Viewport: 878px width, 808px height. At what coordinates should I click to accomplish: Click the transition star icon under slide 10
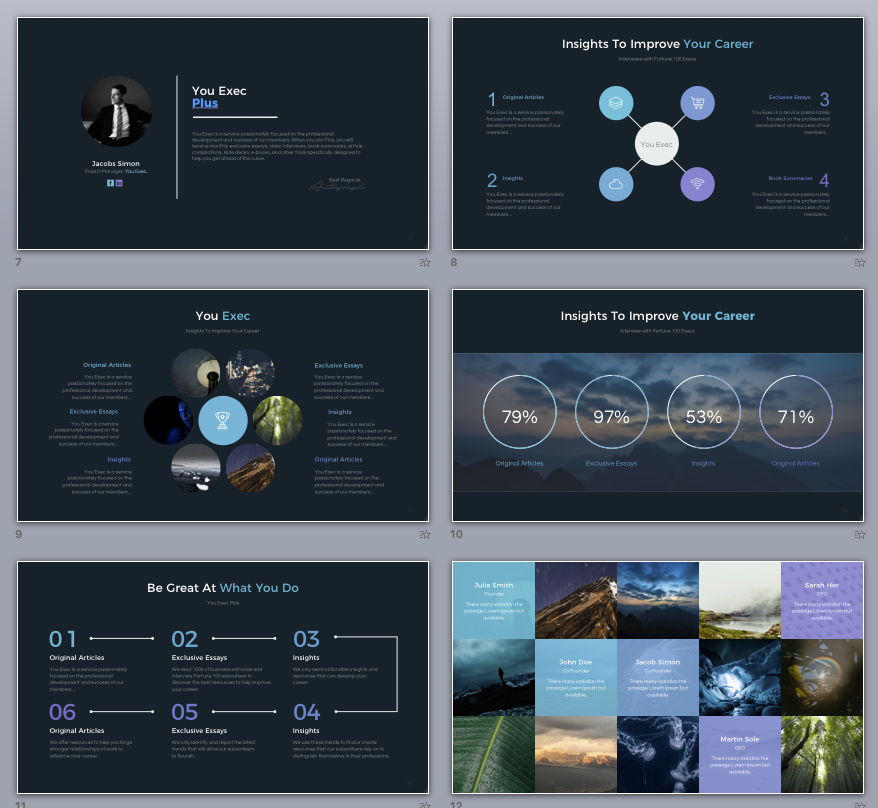[x=860, y=535]
